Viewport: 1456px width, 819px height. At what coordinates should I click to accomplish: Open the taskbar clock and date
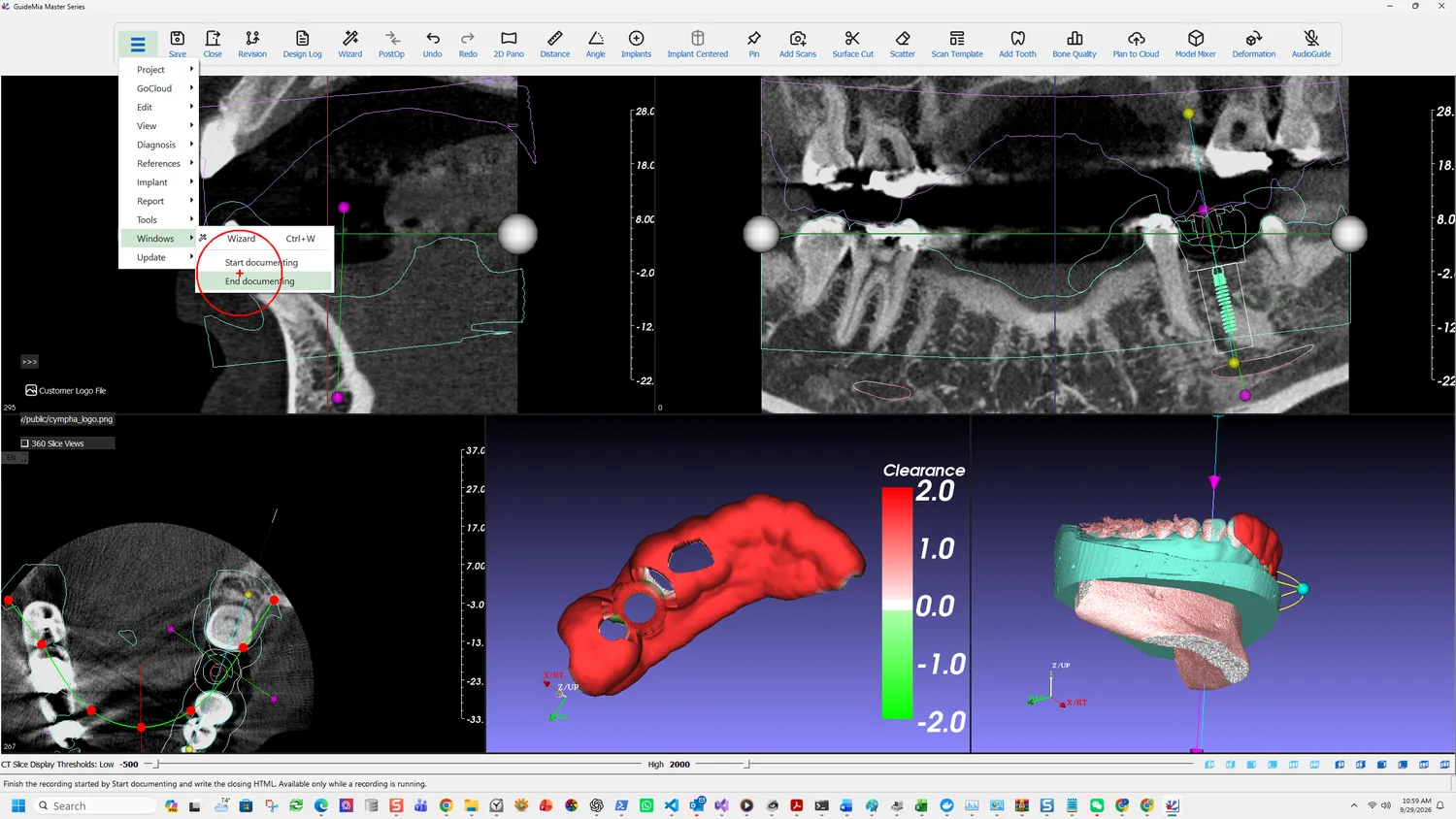[1416, 805]
